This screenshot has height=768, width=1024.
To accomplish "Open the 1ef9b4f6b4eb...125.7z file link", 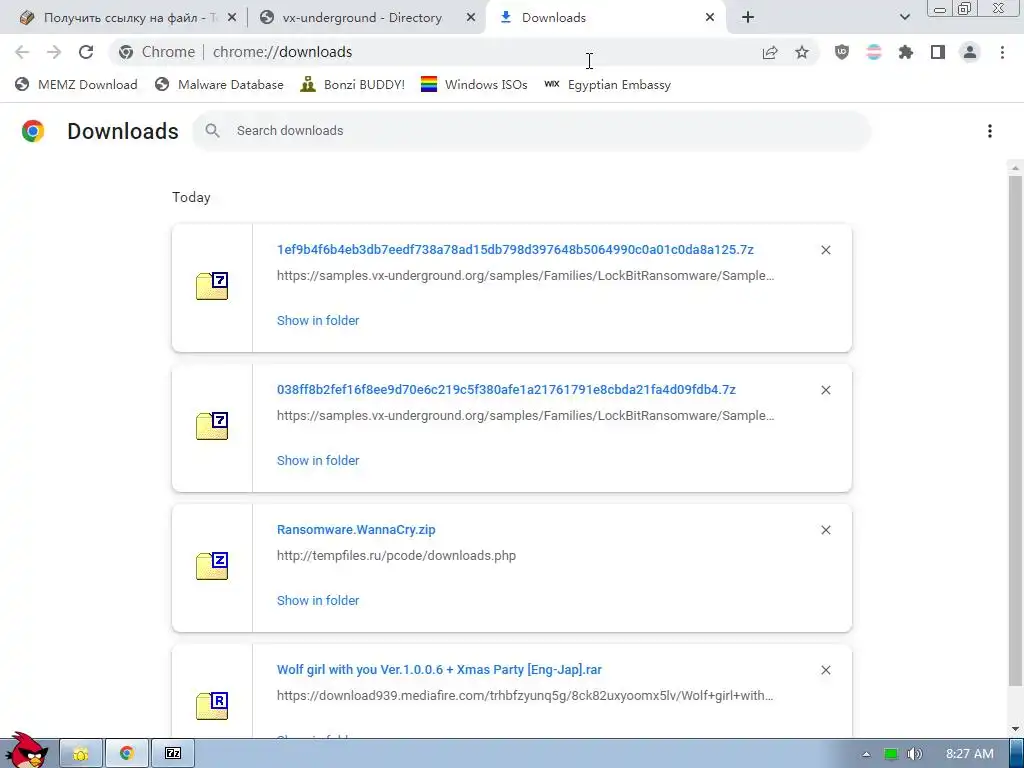I will tap(515, 249).
